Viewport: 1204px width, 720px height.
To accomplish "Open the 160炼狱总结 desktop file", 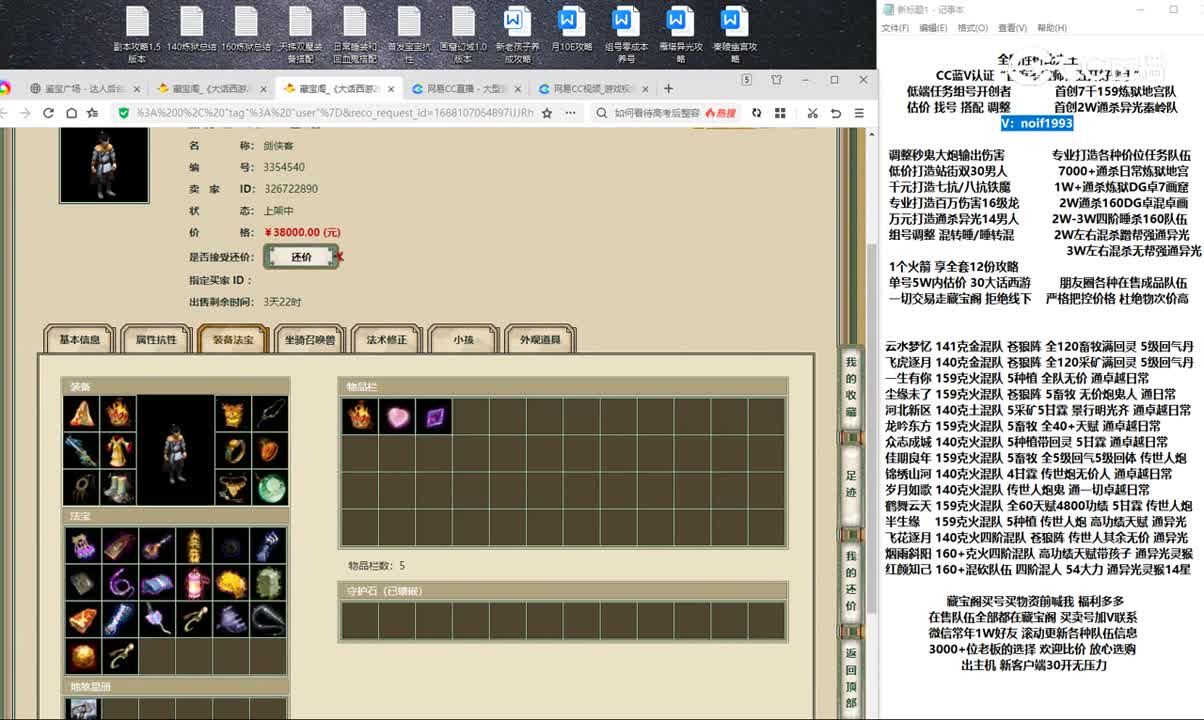I will (x=246, y=30).
